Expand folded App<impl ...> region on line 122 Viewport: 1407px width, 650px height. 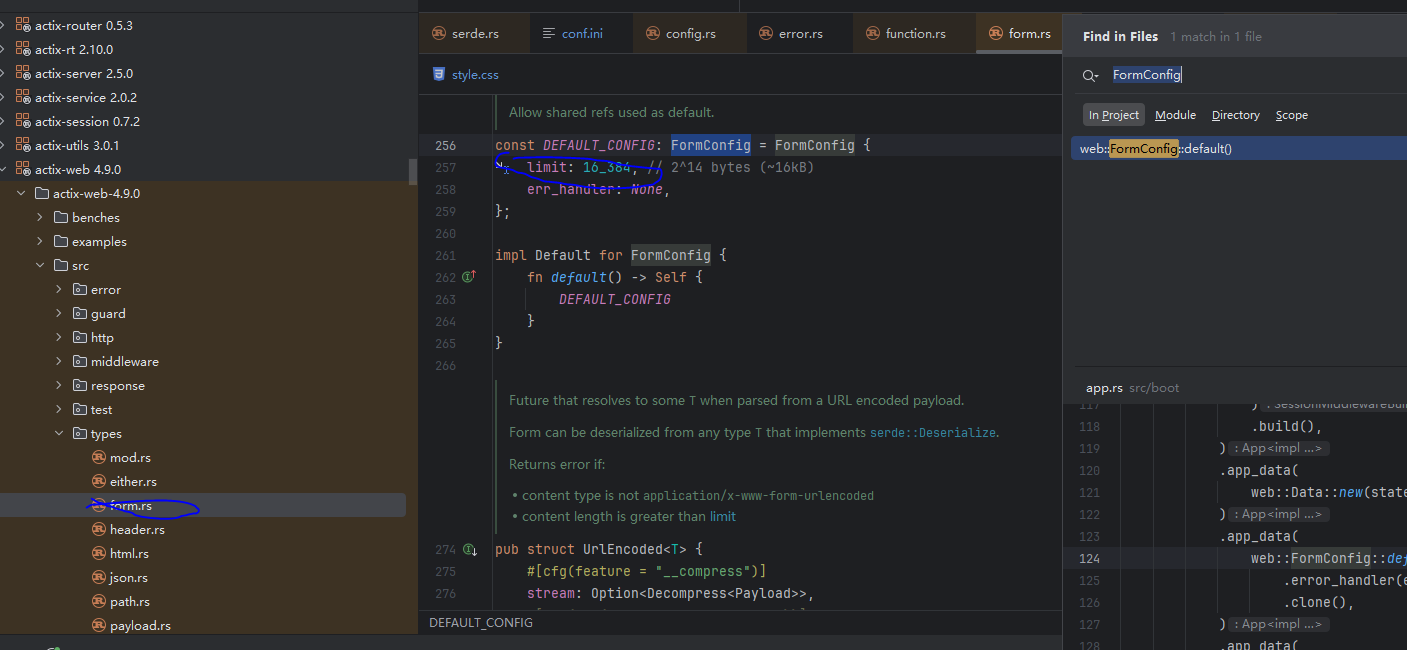click(x=1278, y=514)
